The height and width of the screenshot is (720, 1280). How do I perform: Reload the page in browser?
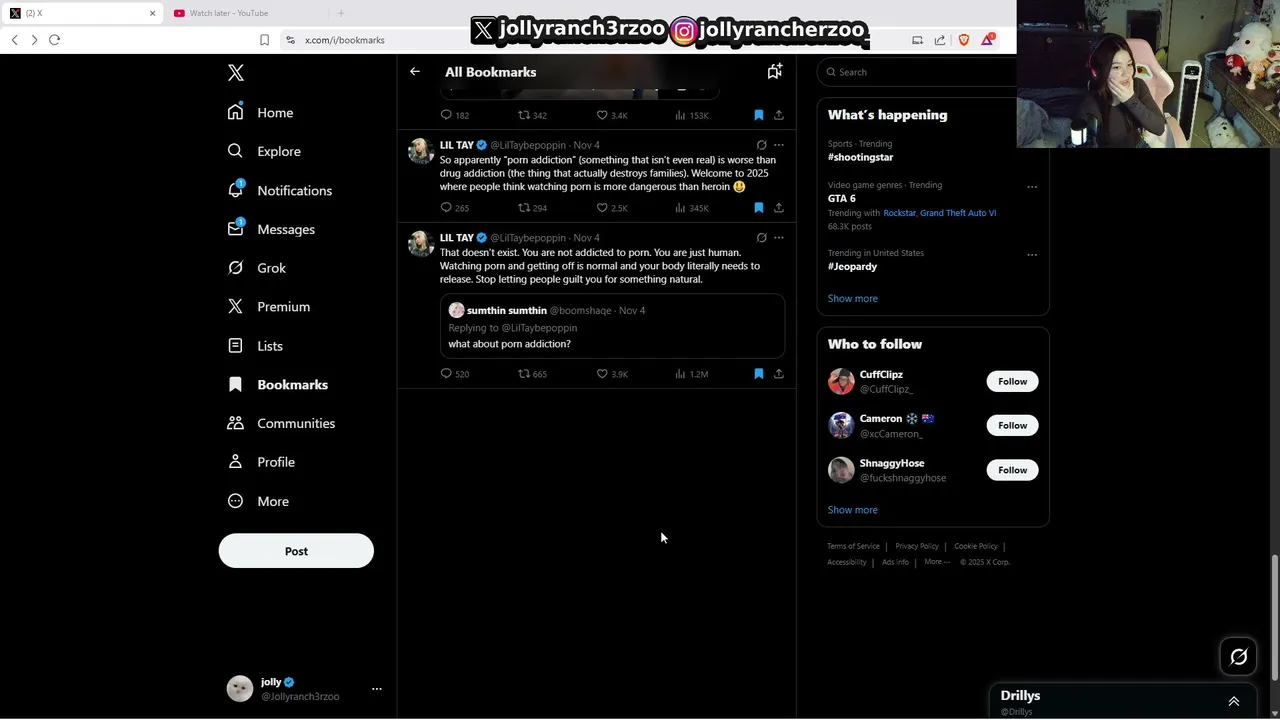[54, 40]
